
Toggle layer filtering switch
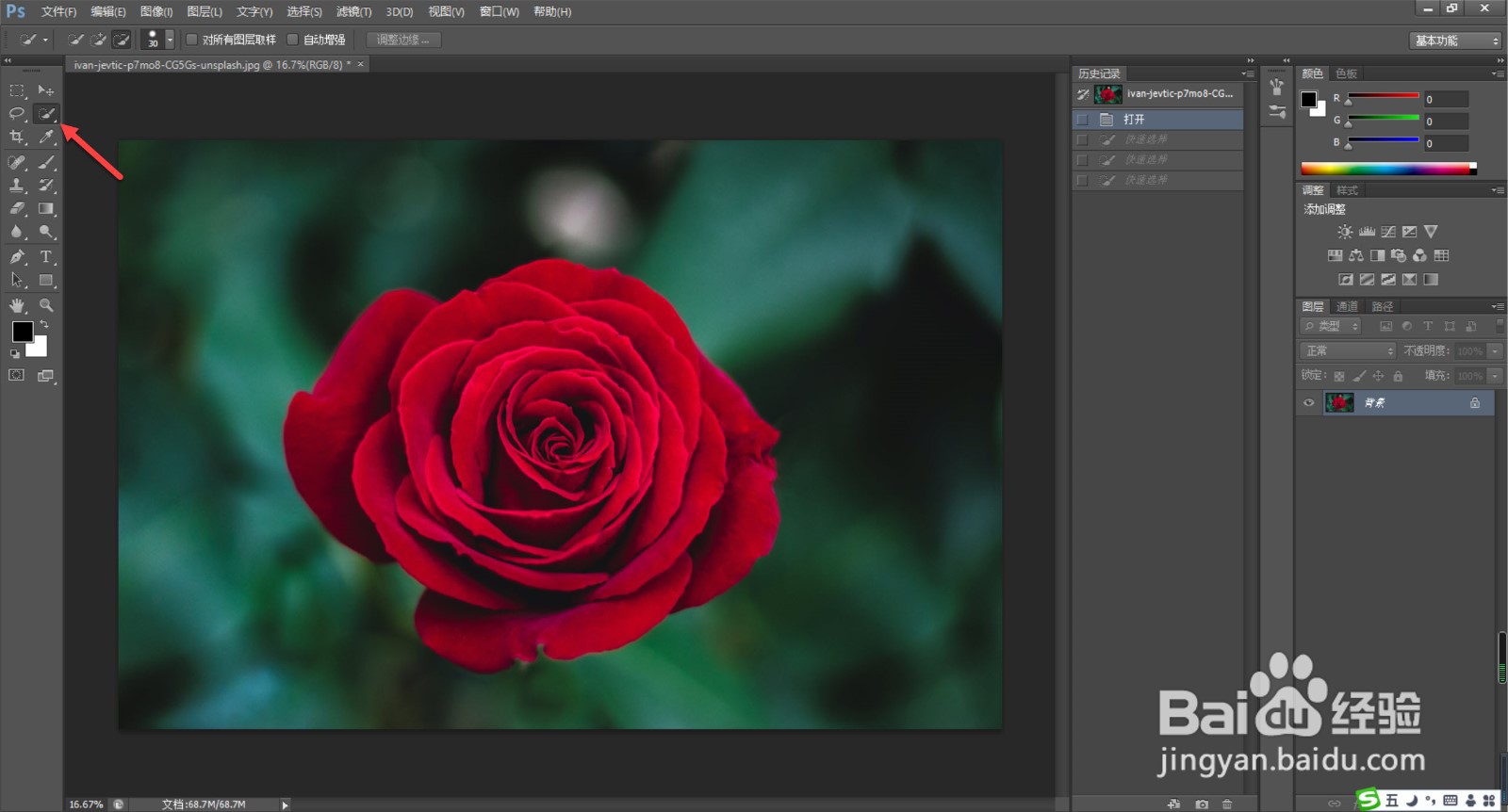(x=1500, y=326)
